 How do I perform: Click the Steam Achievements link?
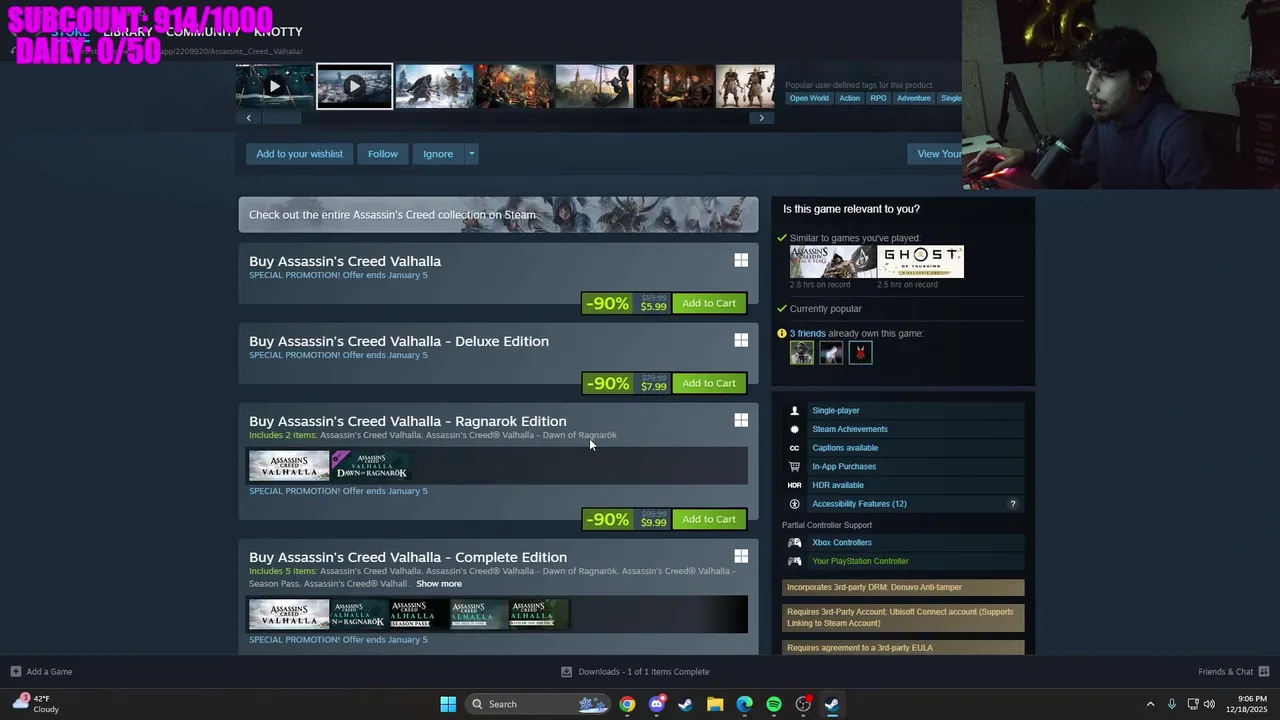coord(850,429)
